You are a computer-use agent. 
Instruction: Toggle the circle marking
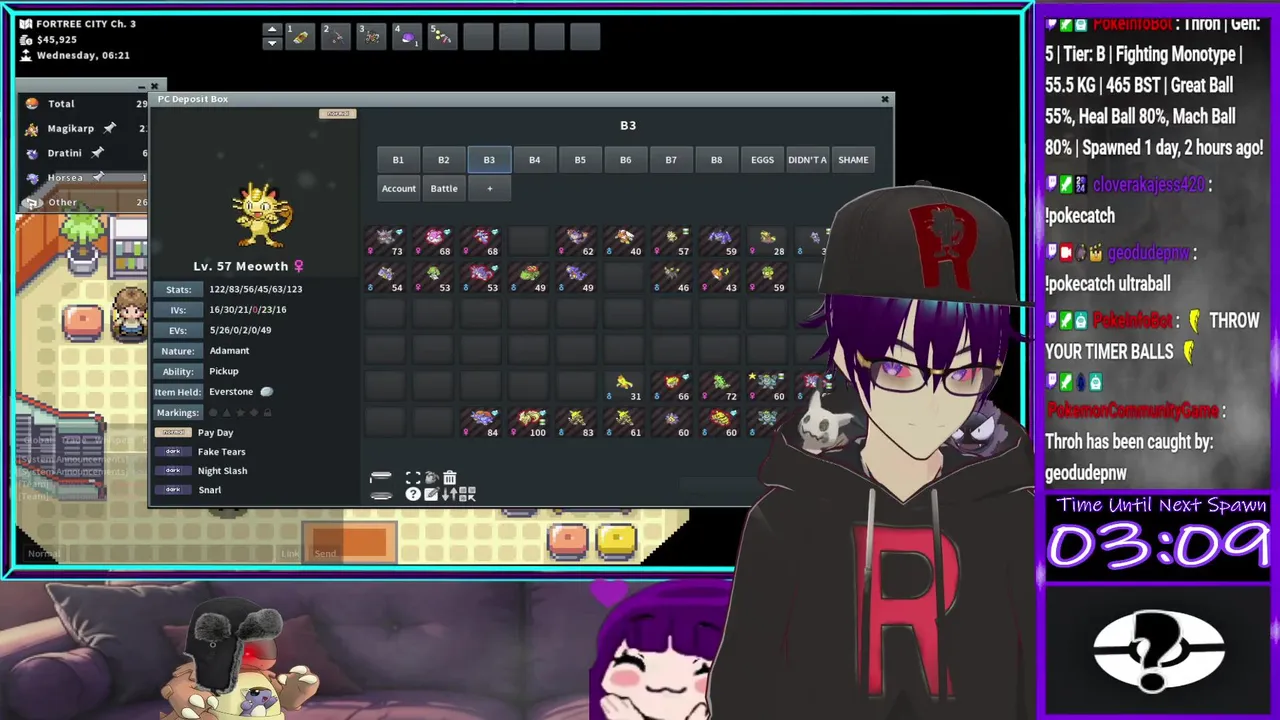click(x=213, y=413)
